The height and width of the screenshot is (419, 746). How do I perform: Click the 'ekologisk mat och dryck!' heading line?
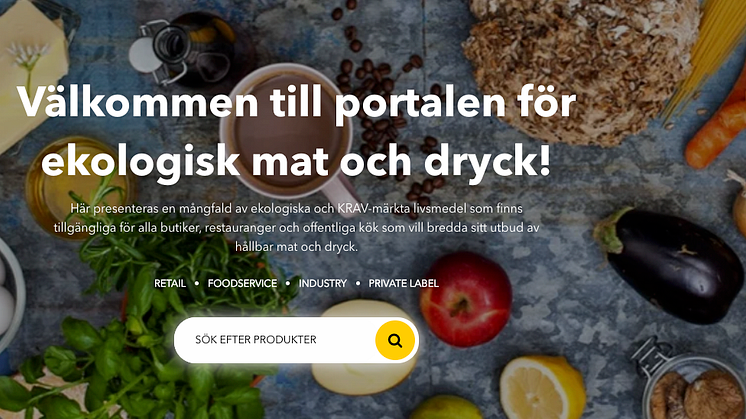(296, 161)
